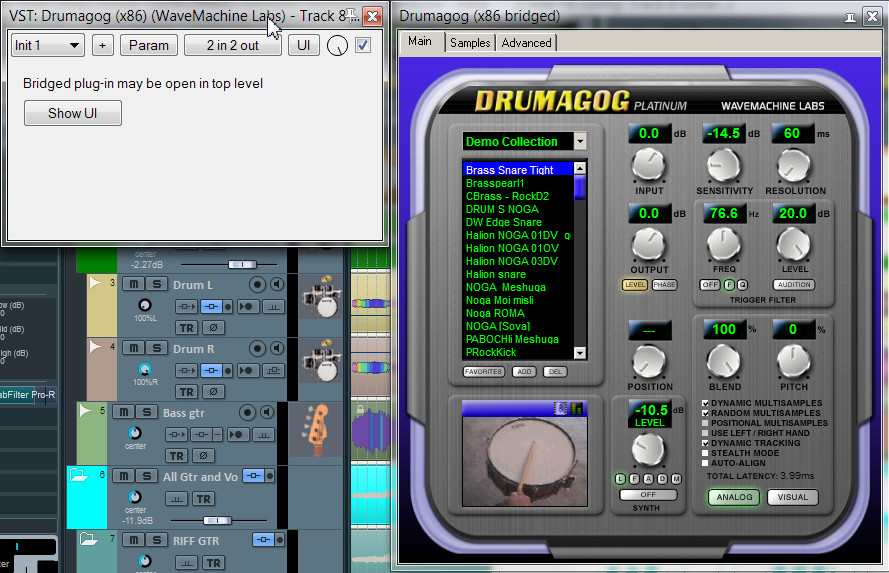Toggle input monitoring speaker on Drum L
889x573 pixels.
(x=277, y=284)
